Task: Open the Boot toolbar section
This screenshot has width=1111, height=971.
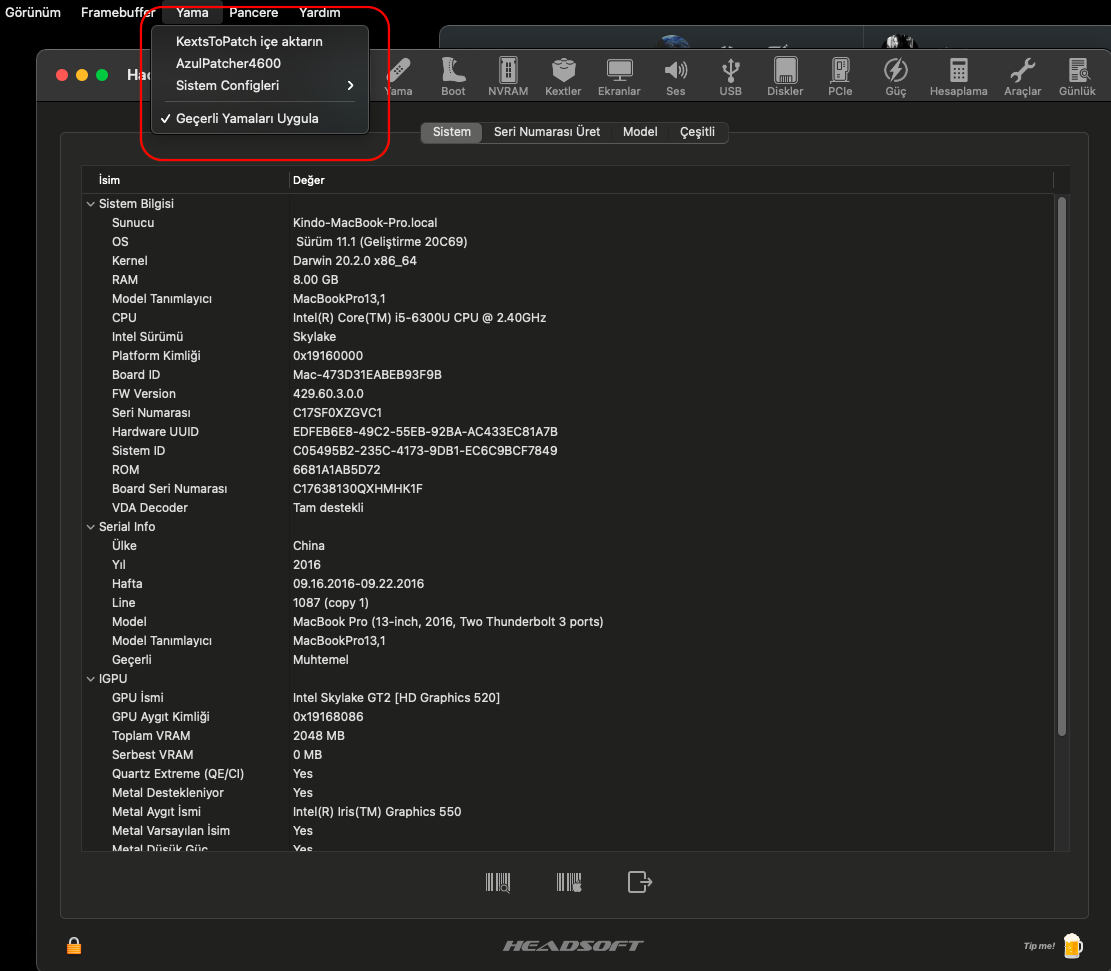Action: pyautogui.click(x=453, y=76)
